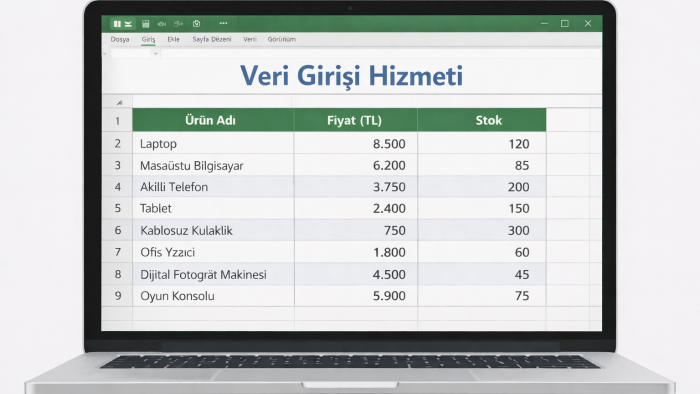Select the stock cell 120
Image resolution: width=700 pixels, height=394 pixels.
click(482, 143)
